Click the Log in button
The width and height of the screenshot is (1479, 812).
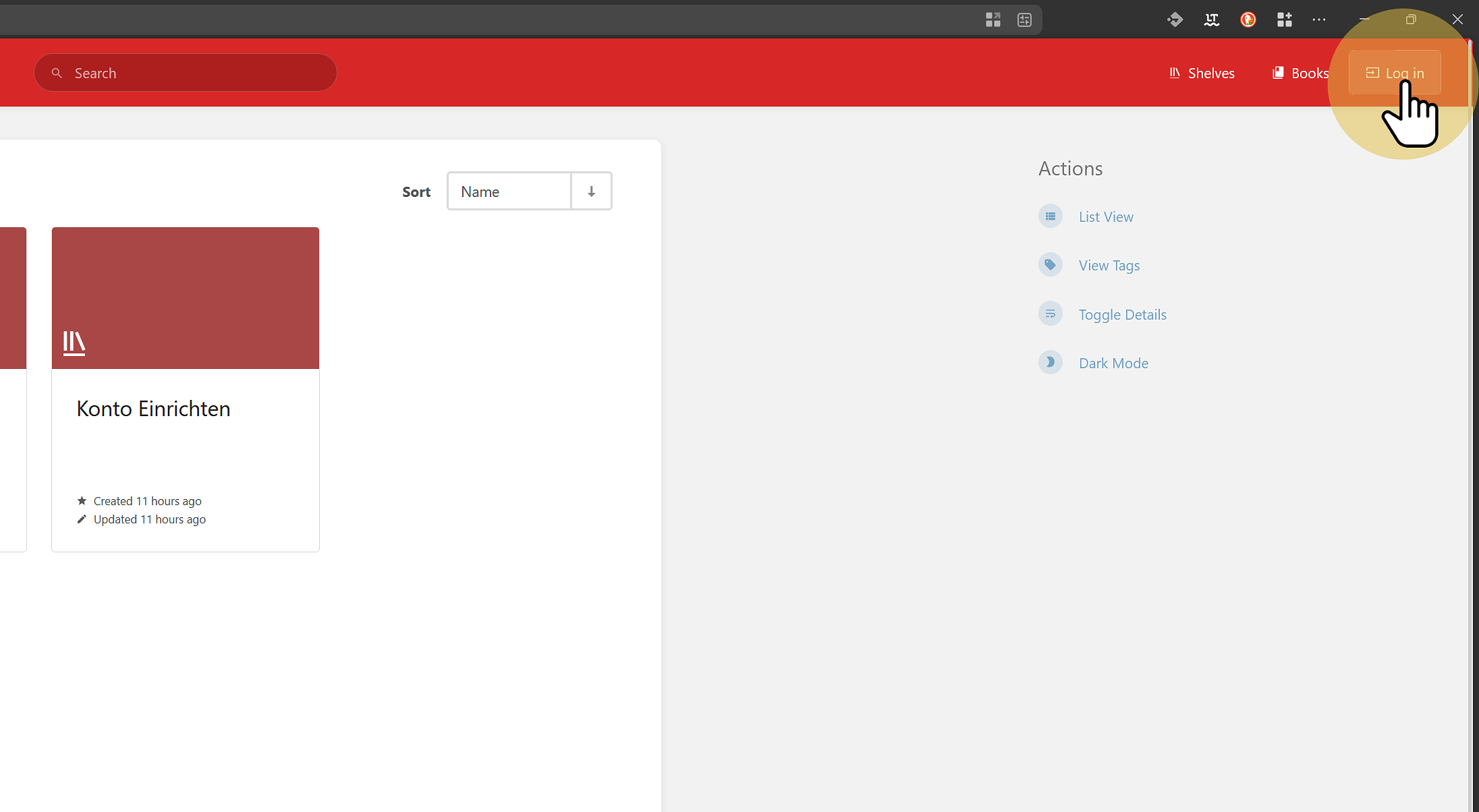pyautogui.click(x=1395, y=73)
